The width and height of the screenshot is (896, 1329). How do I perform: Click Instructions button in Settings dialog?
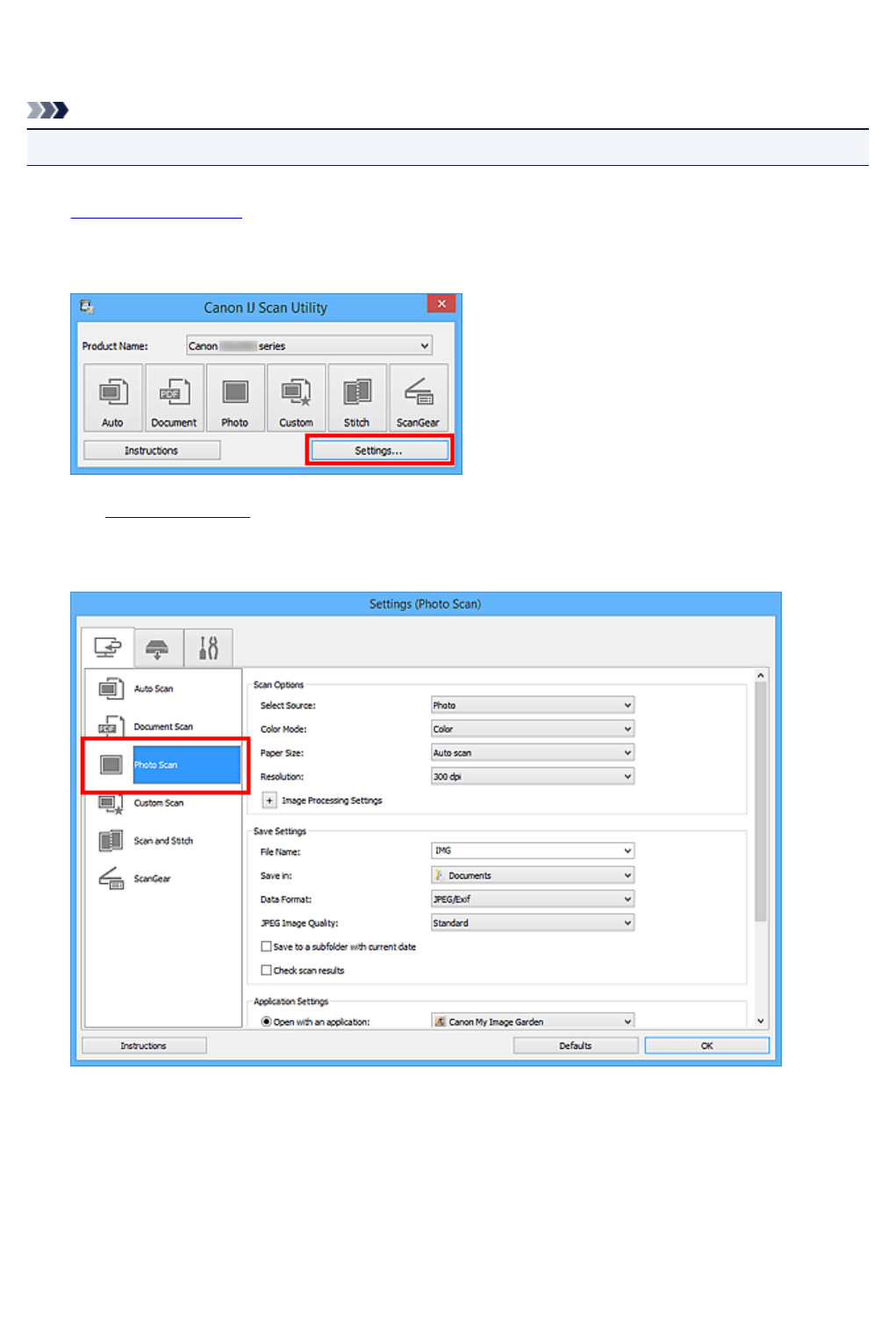[144, 1045]
